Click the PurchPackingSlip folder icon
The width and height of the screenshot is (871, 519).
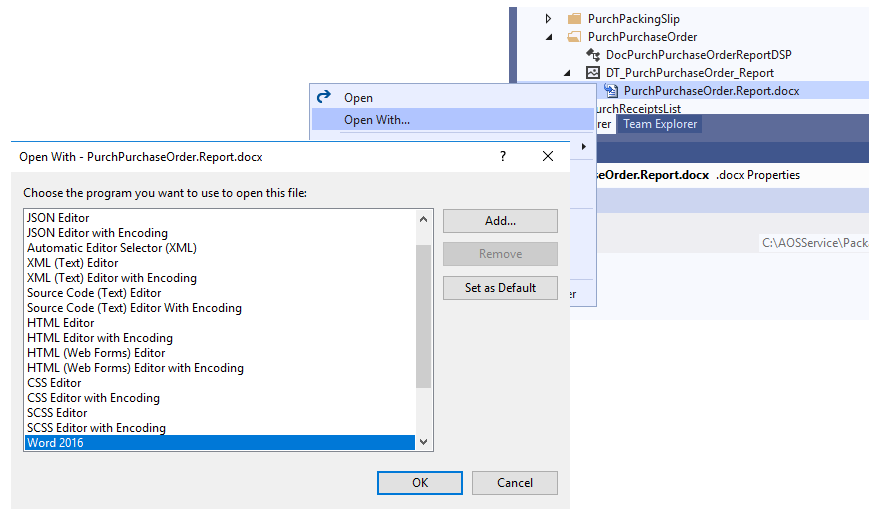click(574, 19)
